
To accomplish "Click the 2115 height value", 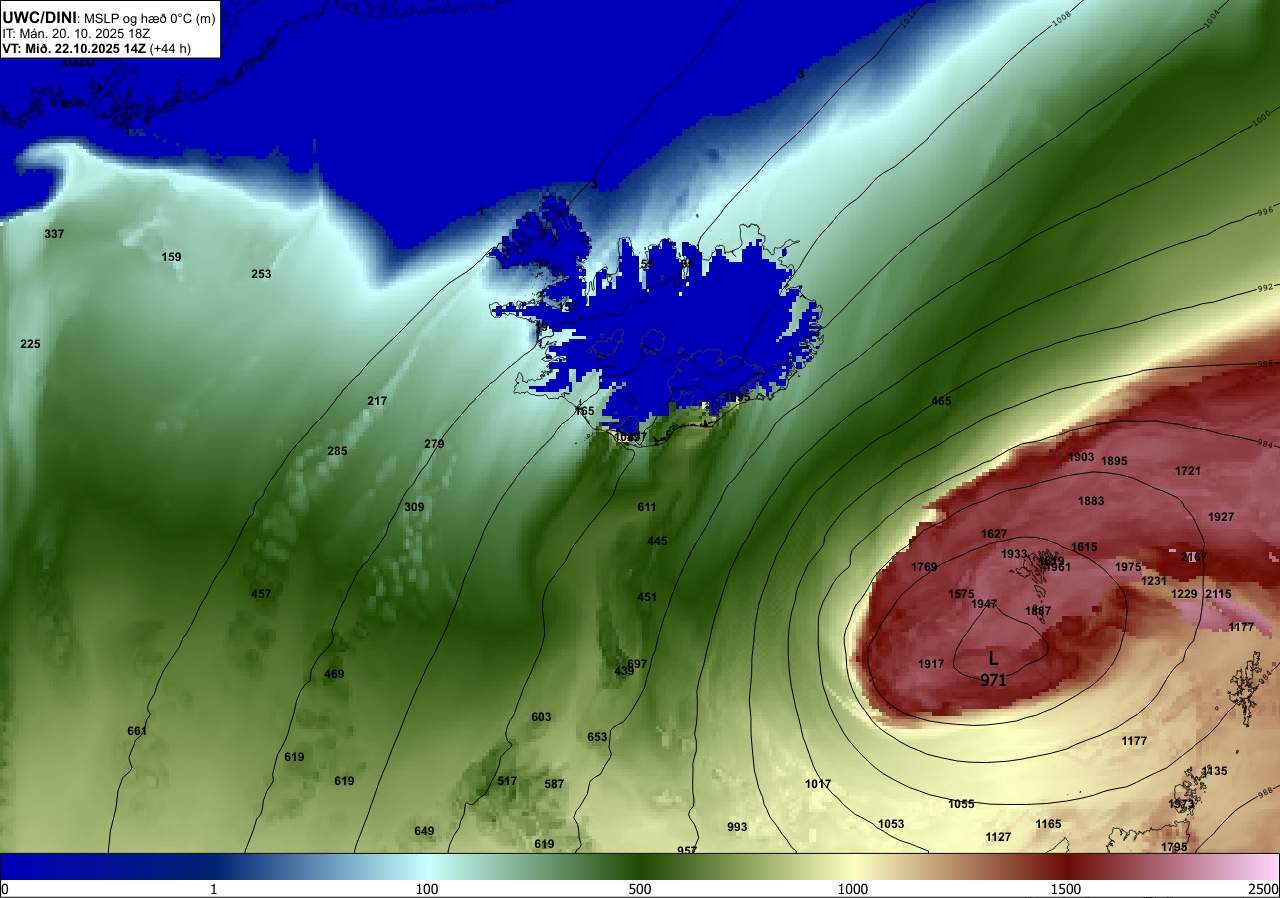I will (1218, 594).
